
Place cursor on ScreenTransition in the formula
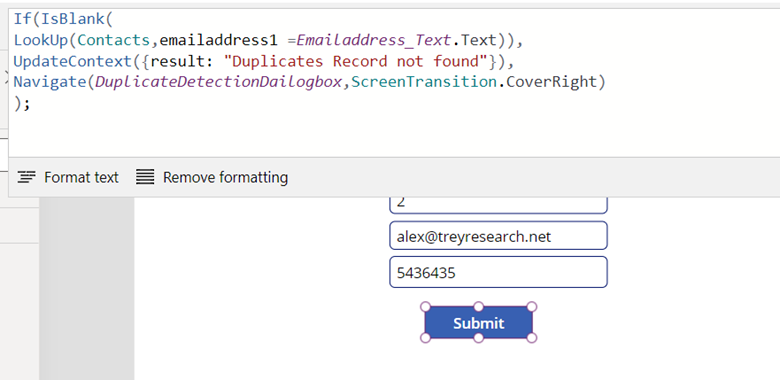[424, 82]
